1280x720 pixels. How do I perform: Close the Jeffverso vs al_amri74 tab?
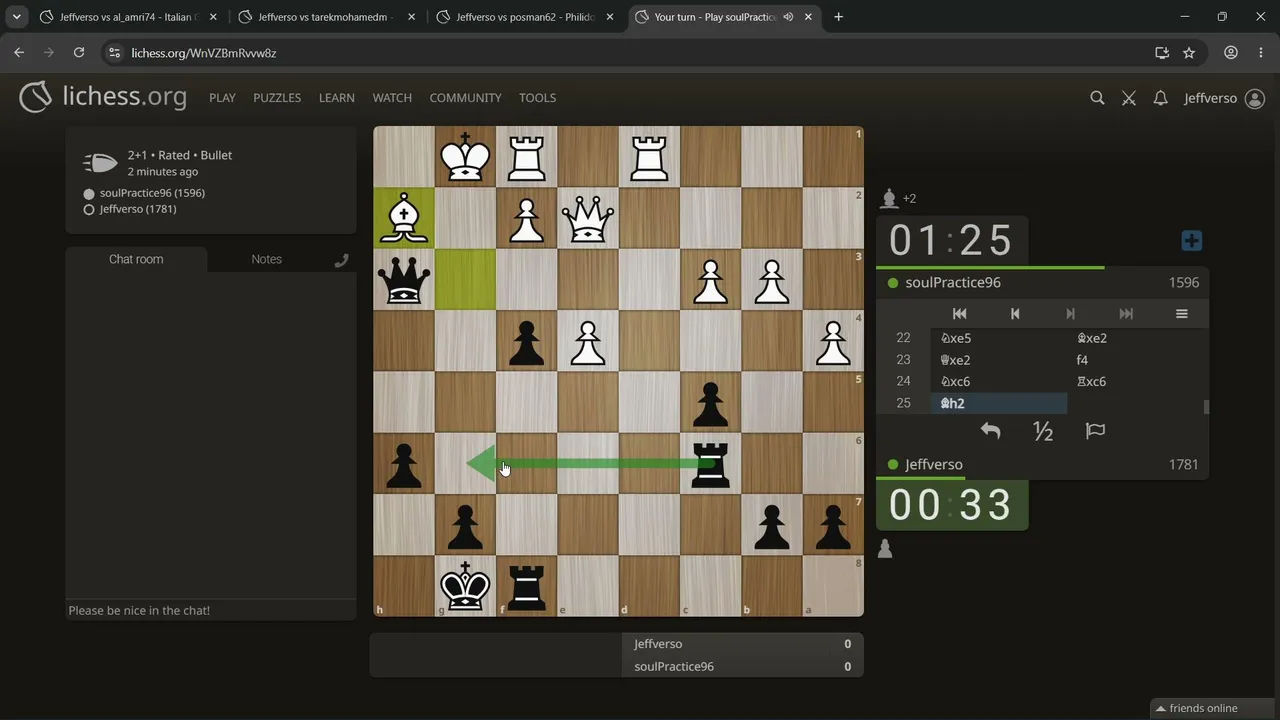213,17
